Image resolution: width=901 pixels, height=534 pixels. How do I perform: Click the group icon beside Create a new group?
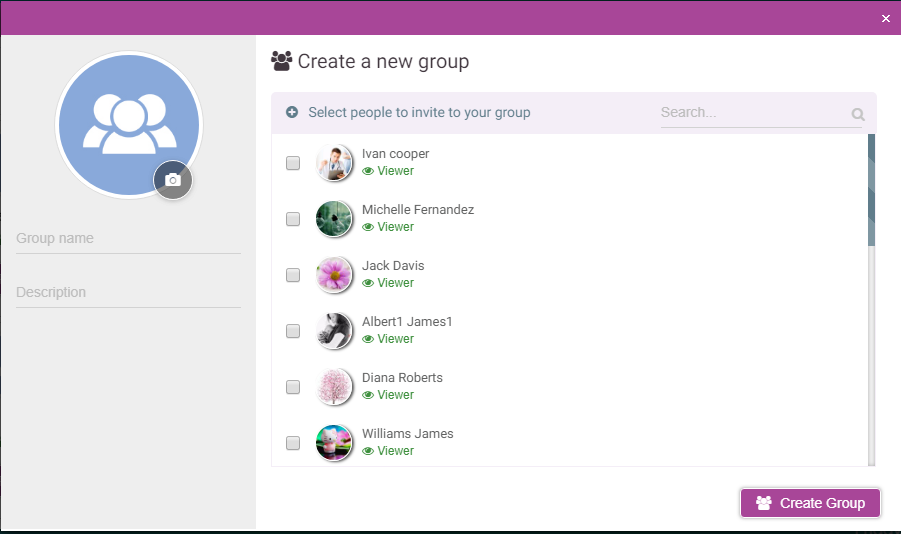282,61
